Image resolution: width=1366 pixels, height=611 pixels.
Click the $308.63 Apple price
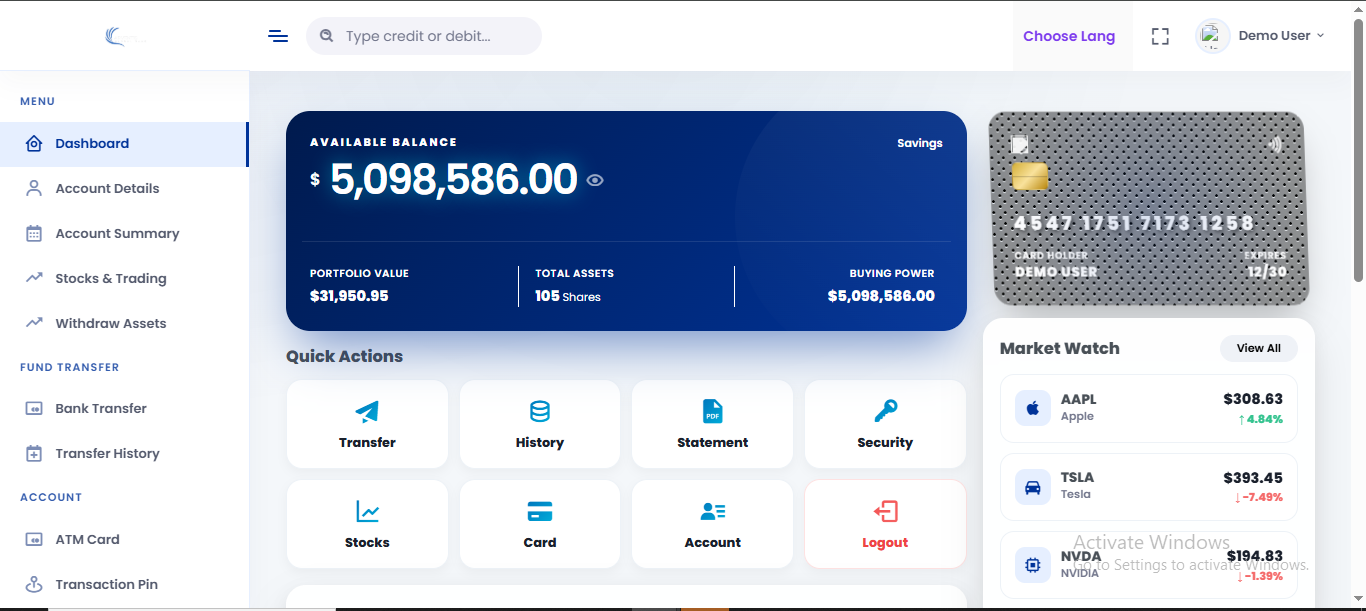tap(1253, 399)
